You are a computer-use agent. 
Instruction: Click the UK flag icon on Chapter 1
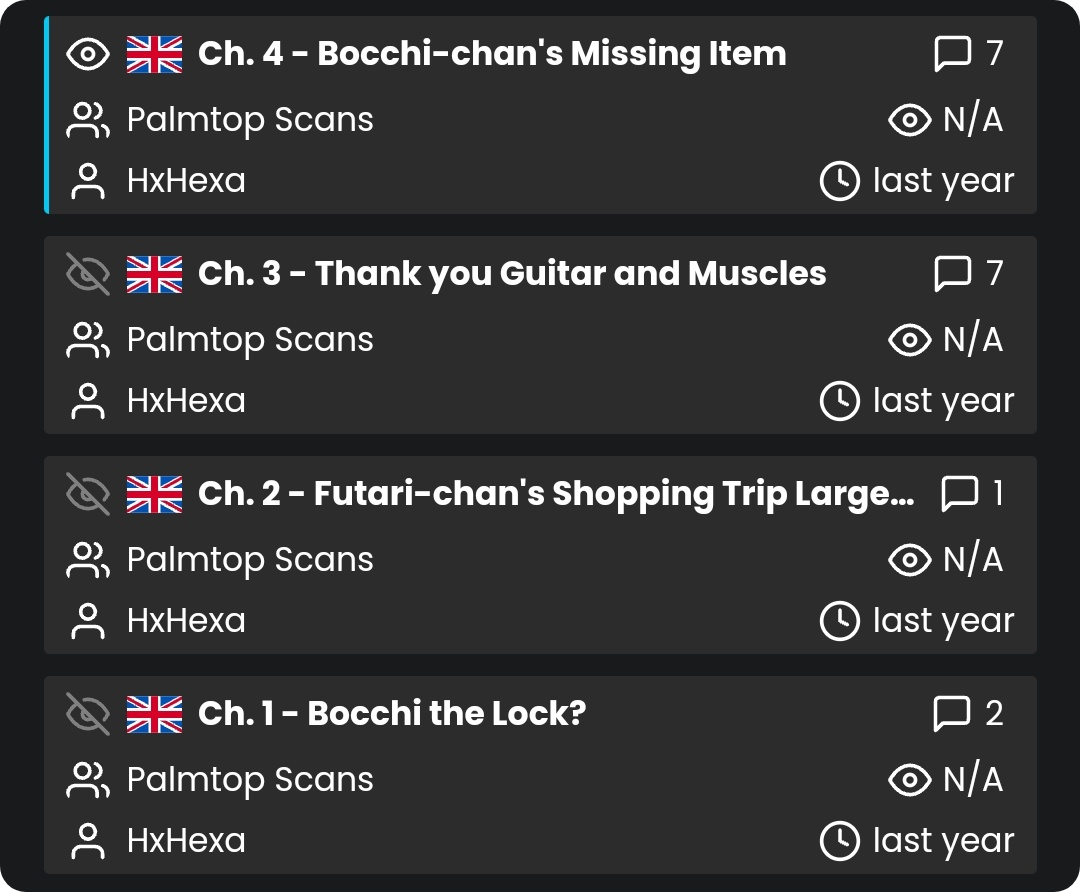[x=154, y=714]
